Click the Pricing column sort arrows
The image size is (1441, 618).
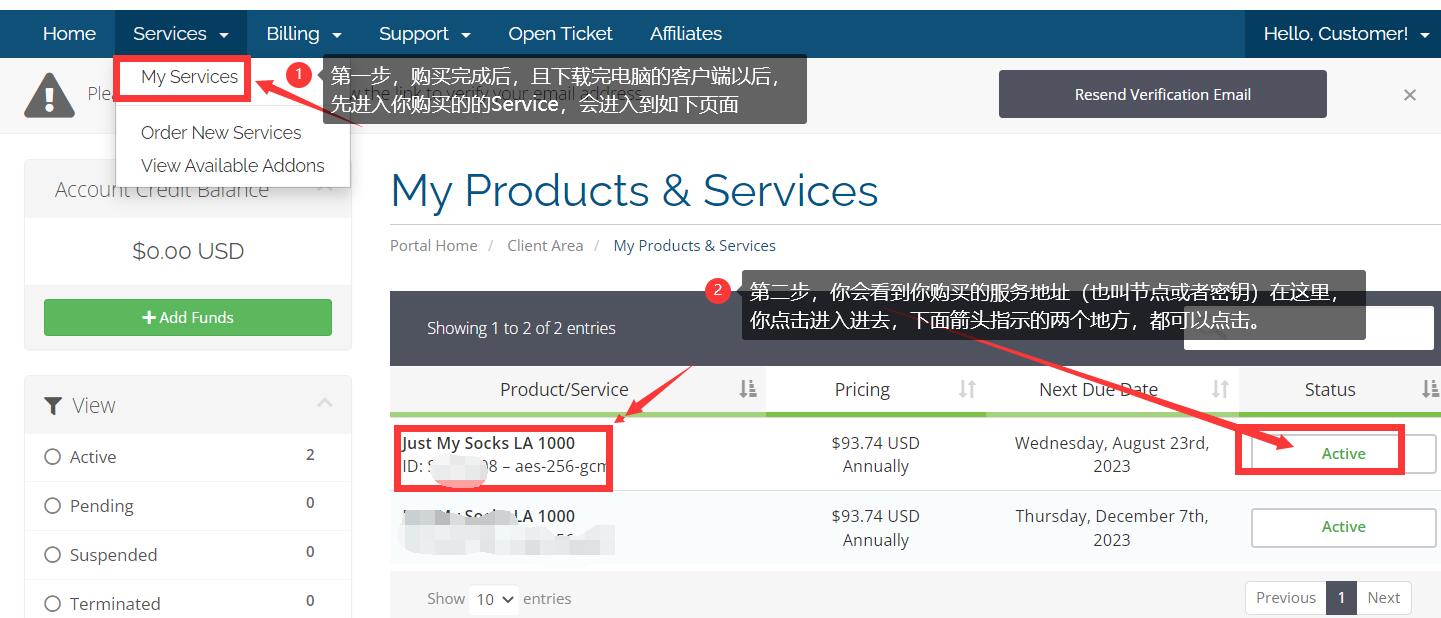pyautogui.click(x=966, y=389)
